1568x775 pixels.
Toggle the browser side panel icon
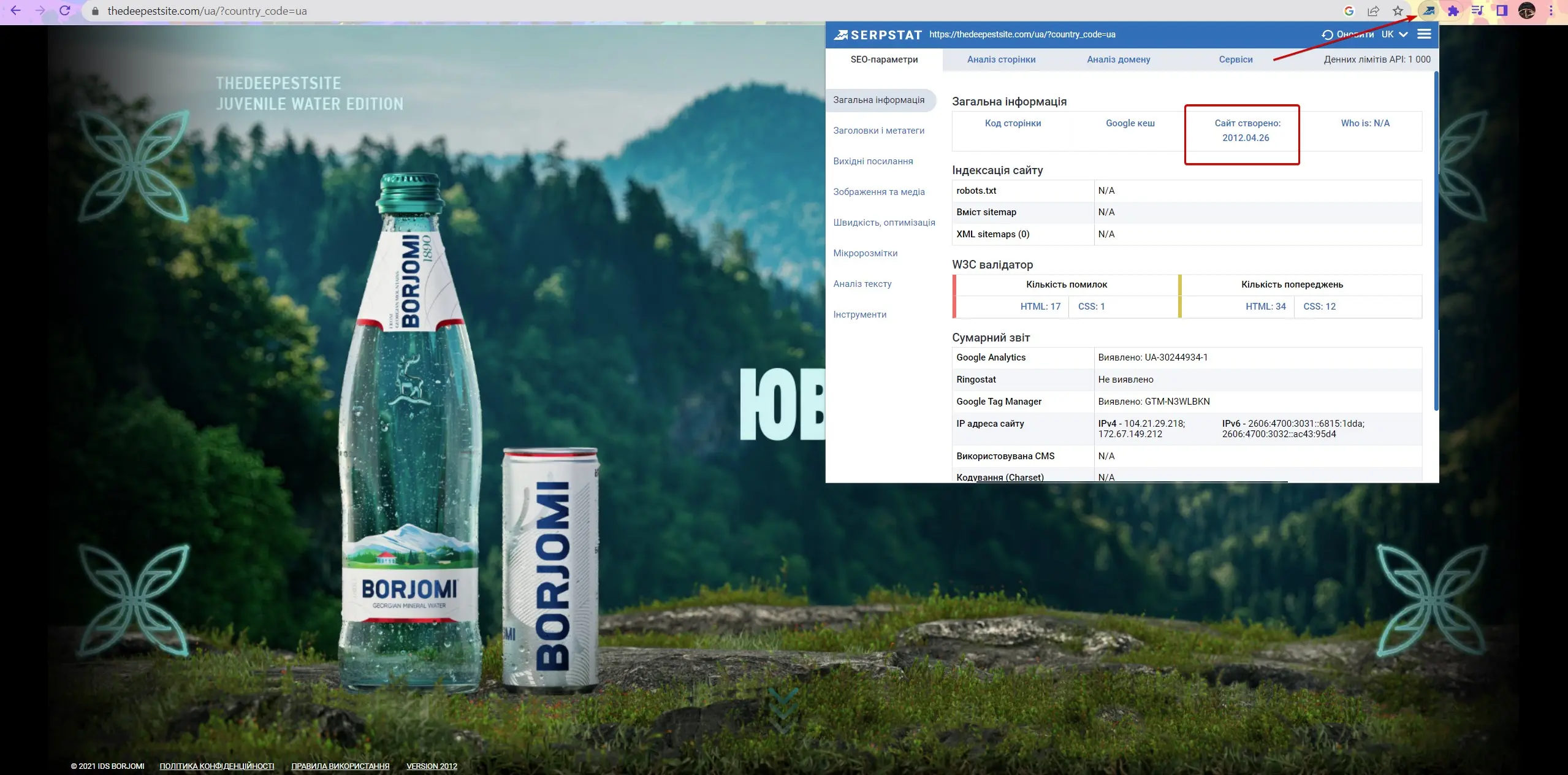[1502, 11]
